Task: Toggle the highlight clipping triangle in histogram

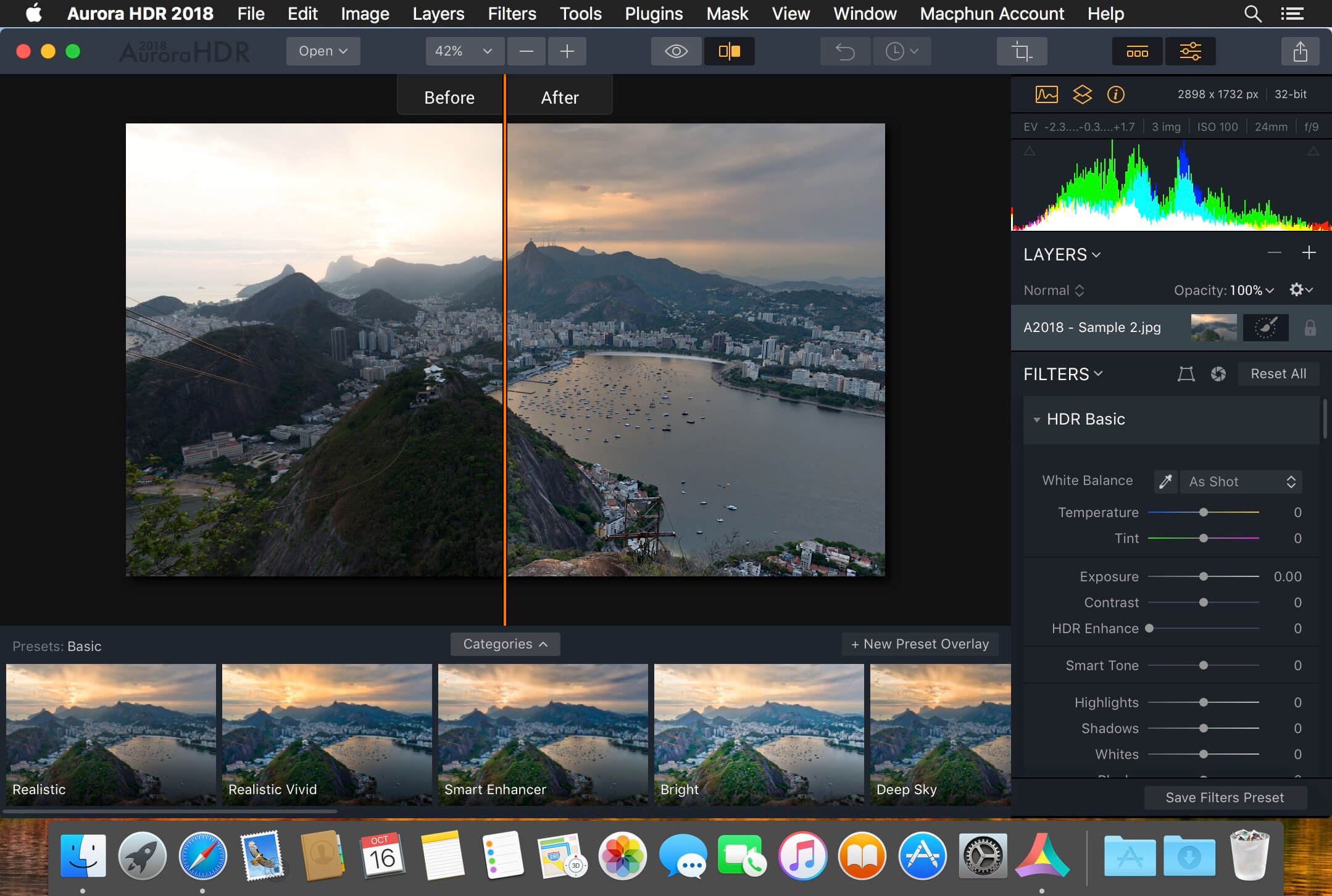Action: pos(1313,151)
